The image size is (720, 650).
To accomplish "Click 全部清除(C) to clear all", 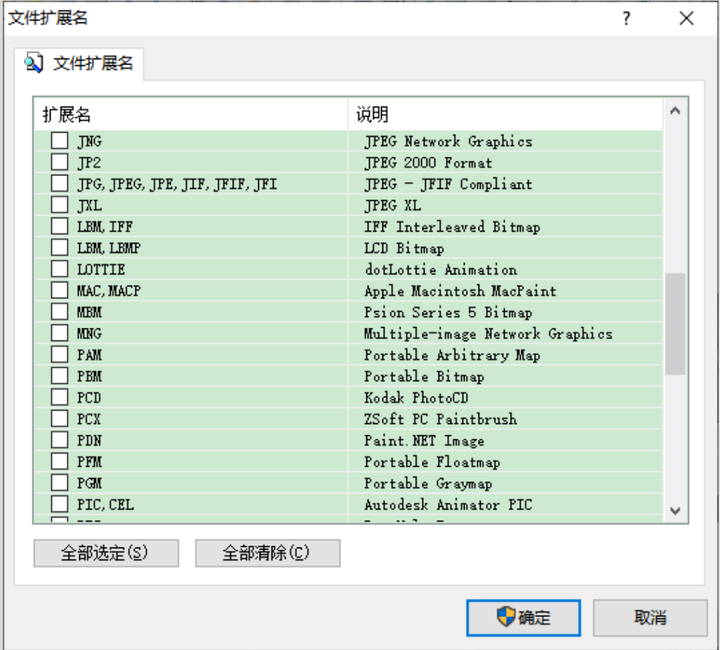I will (268, 553).
